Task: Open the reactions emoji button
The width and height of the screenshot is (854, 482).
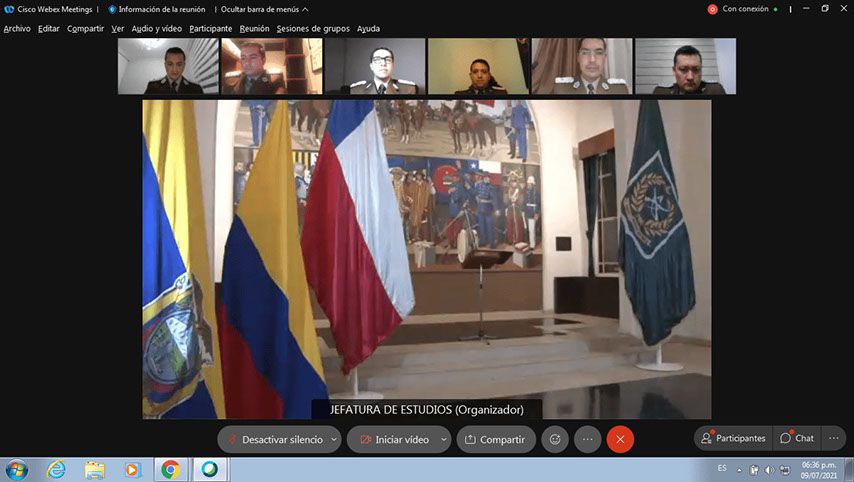Action: click(555, 439)
